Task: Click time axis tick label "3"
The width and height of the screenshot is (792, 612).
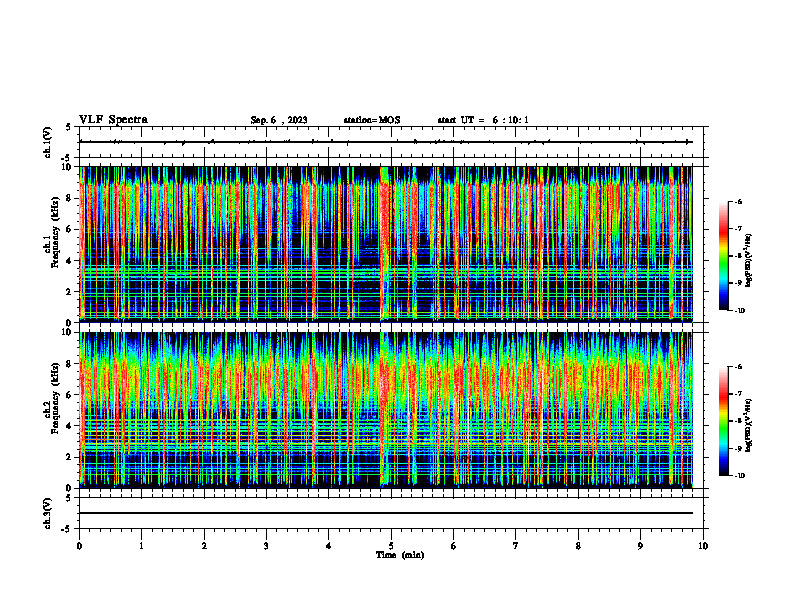Action: pos(266,546)
